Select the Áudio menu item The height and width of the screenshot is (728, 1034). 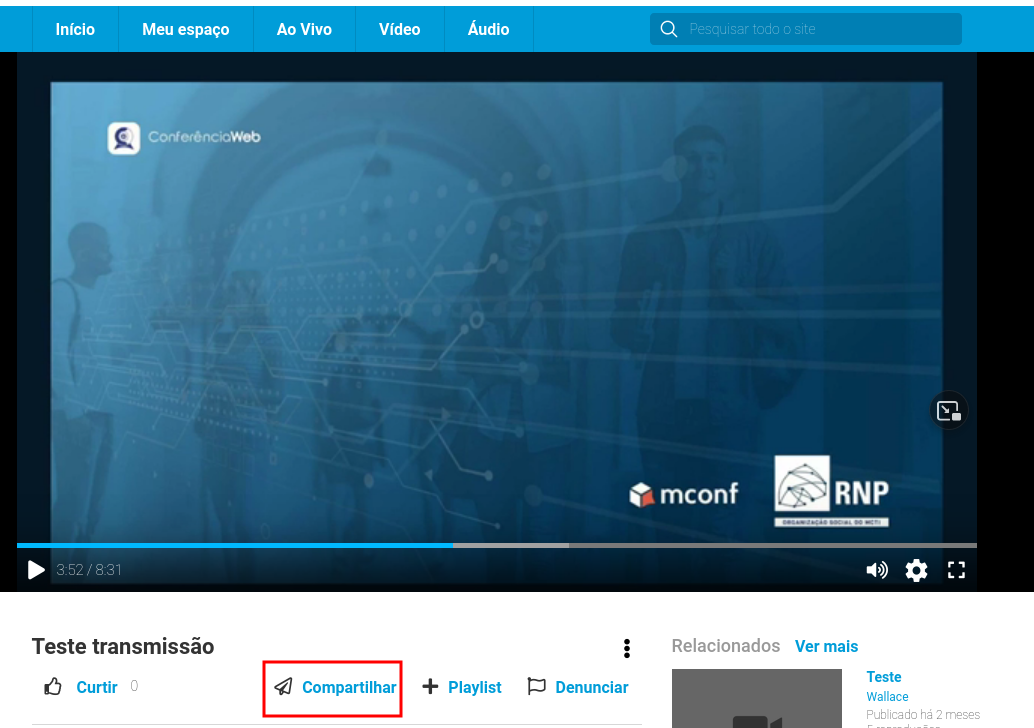click(x=489, y=29)
